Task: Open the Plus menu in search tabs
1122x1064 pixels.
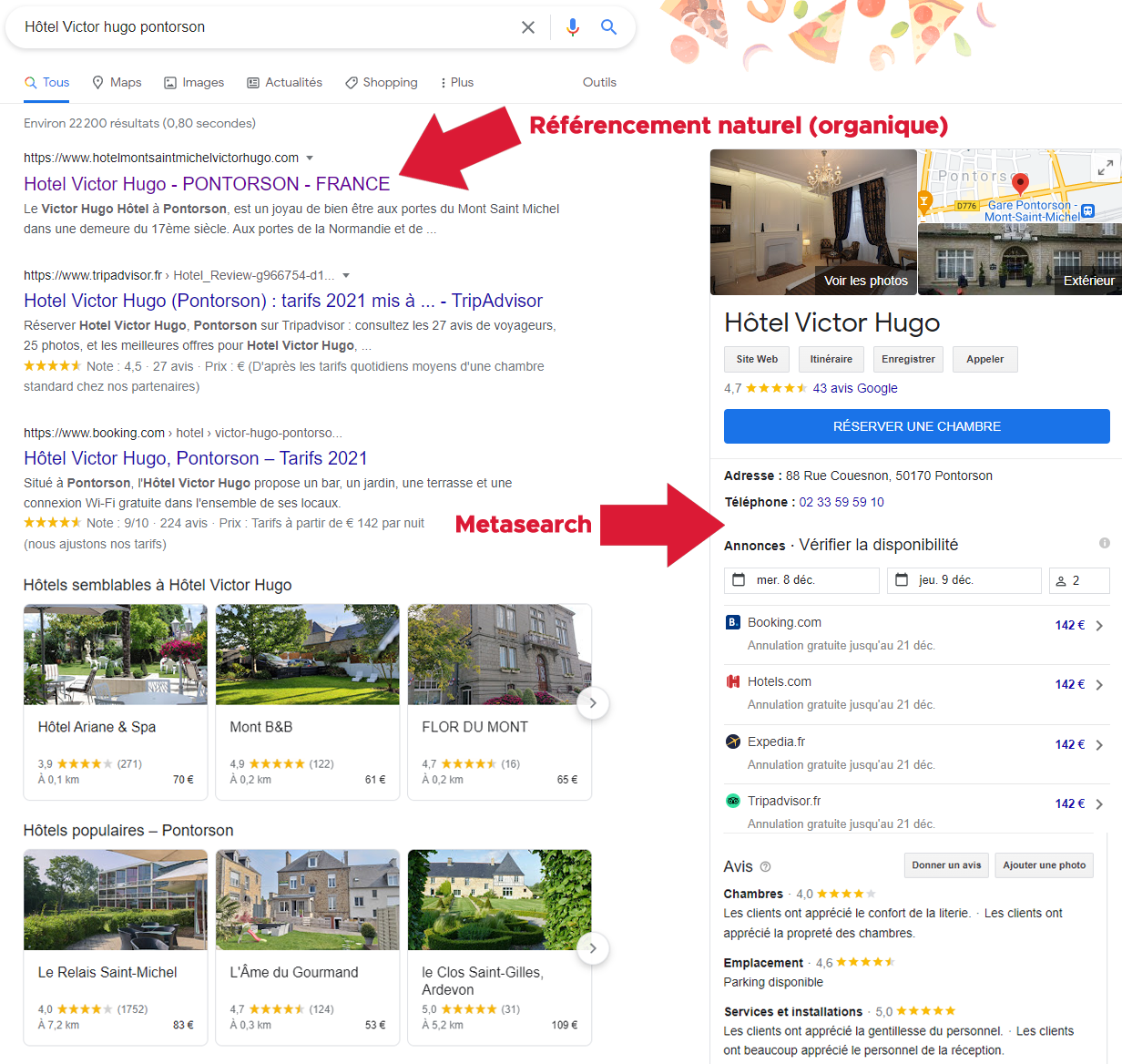Action: 457,83
